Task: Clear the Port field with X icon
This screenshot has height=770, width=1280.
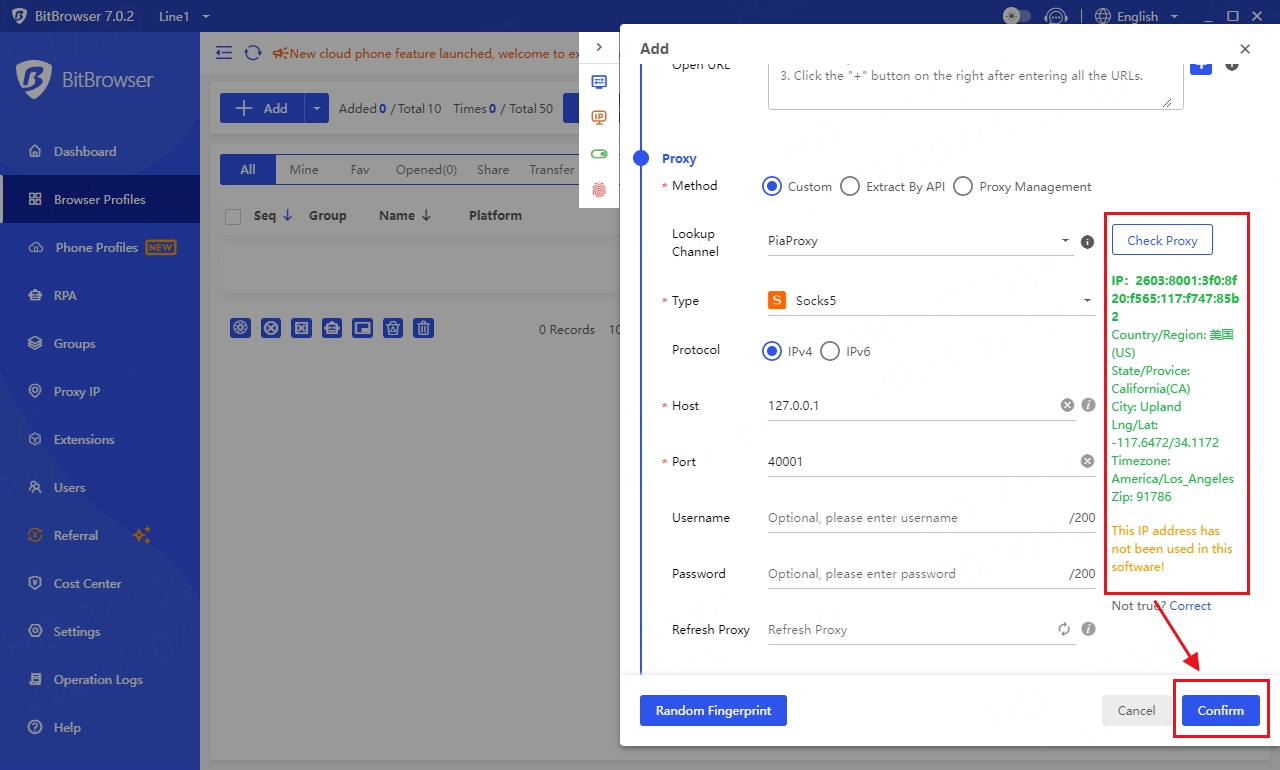Action: 1087,461
